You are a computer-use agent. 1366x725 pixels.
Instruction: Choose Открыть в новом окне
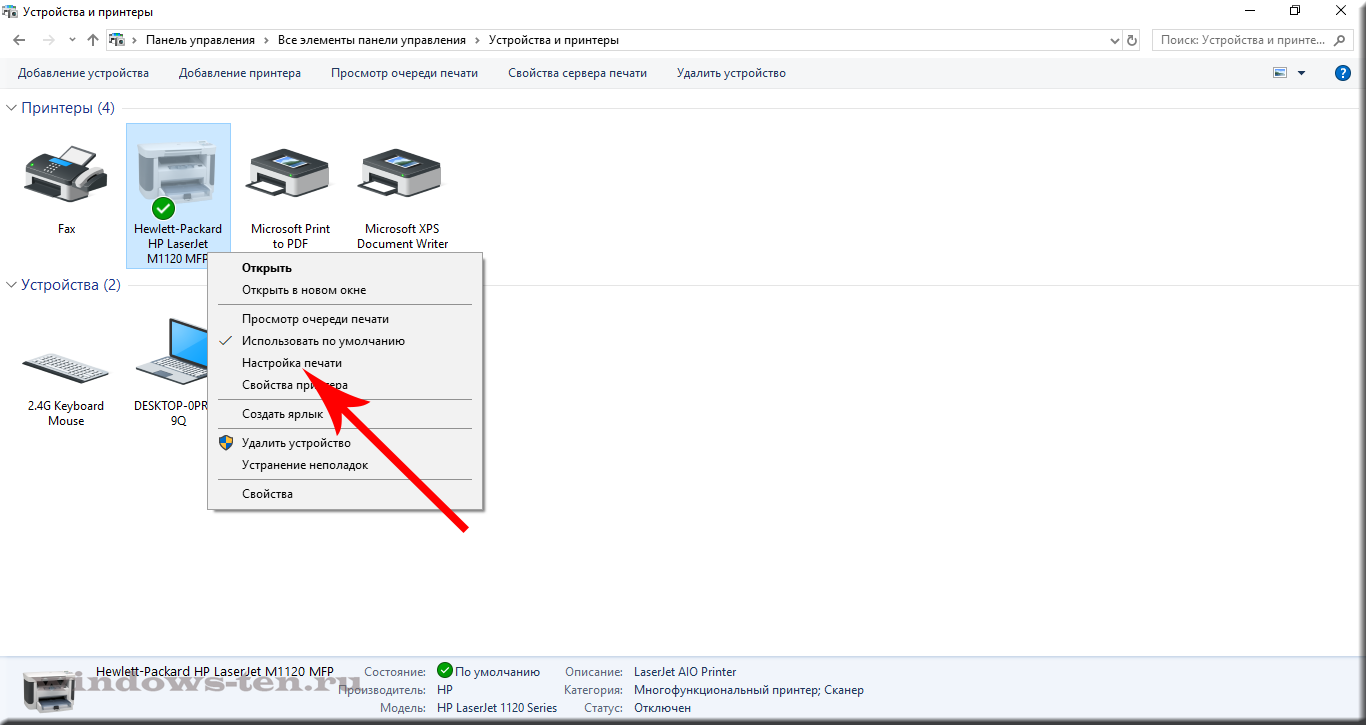coord(345,290)
